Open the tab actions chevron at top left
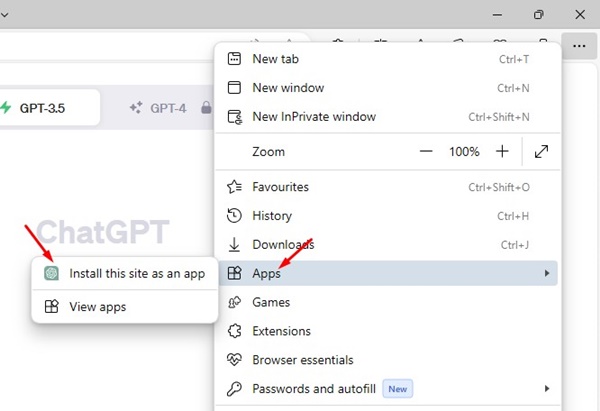The image size is (600, 411). [4, 15]
